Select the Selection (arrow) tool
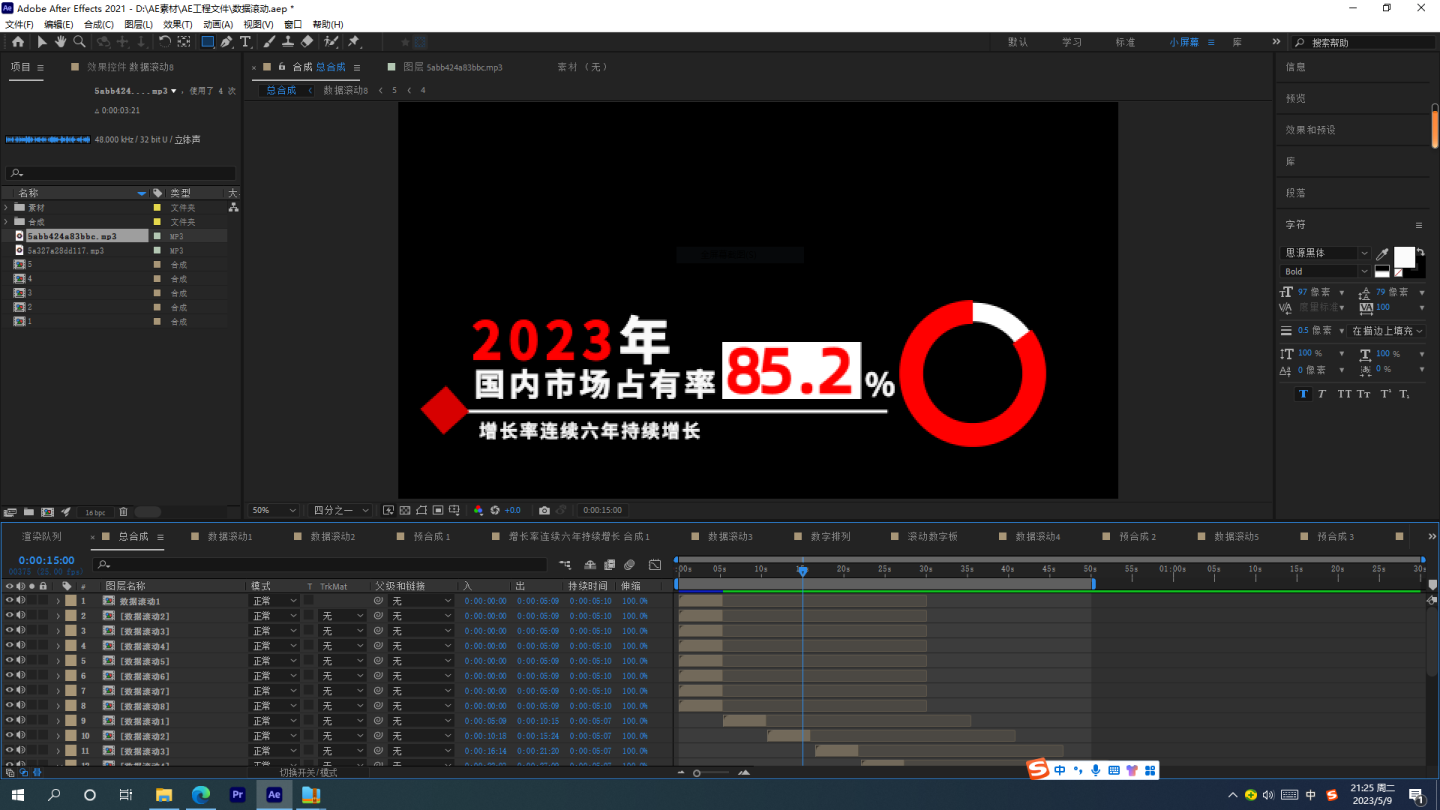 point(42,42)
